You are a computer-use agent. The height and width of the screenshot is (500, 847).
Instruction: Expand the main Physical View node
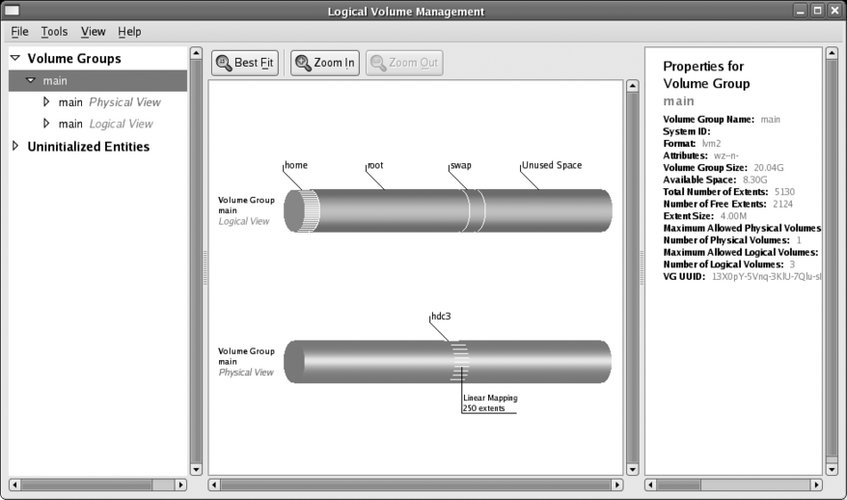tap(46, 102)
